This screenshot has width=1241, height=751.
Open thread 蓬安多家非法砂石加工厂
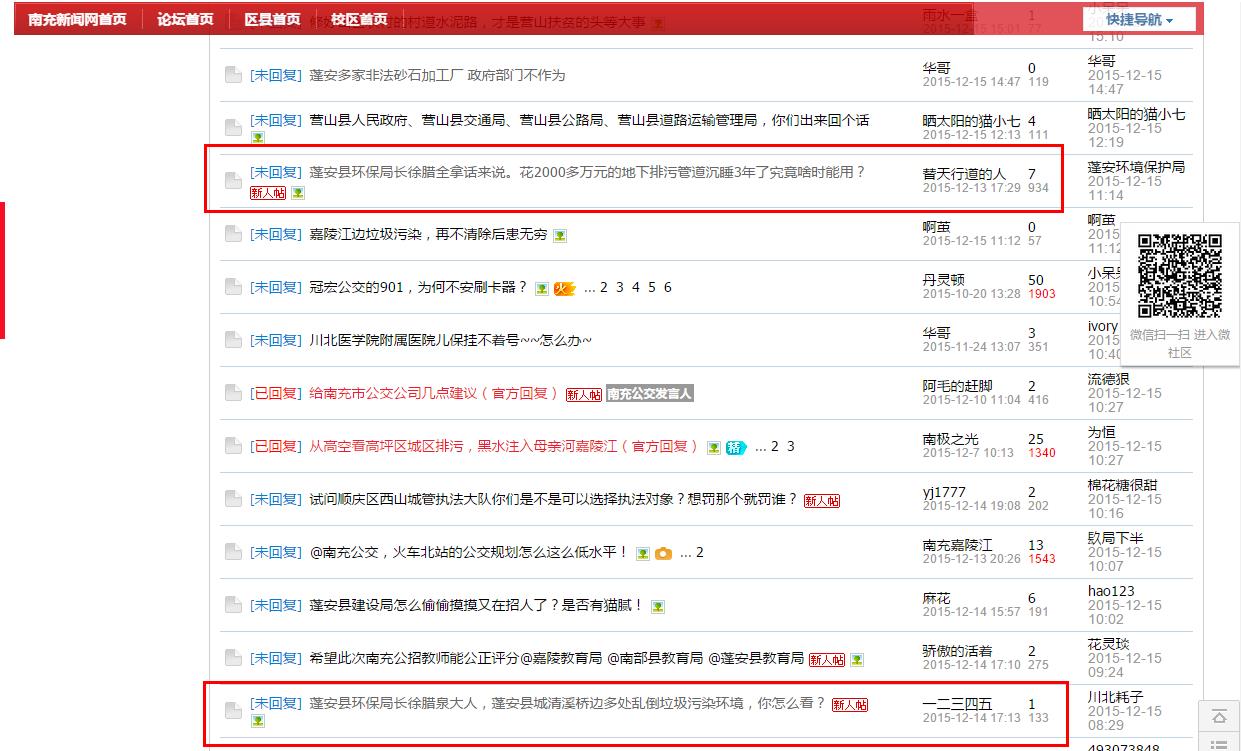coord(437,76)
